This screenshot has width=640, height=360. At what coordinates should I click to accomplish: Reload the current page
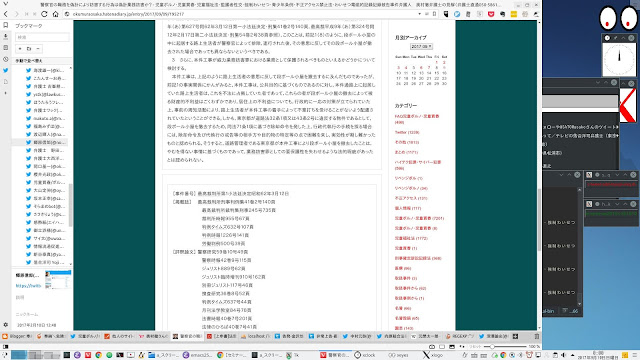point(44,14)
